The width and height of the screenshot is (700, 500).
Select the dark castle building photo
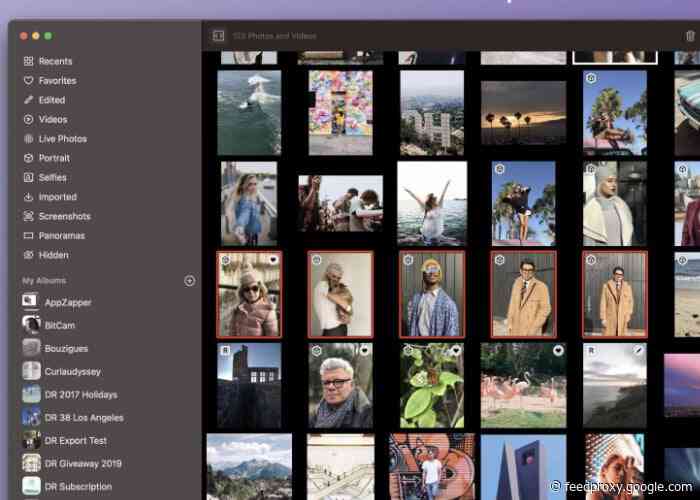(x=249, y=385)
